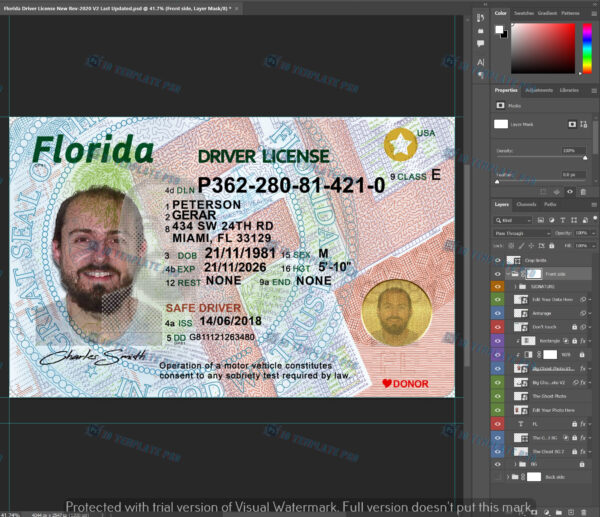
Task: Open the Character panel icon in dock
Action: (x=481, y=62)
